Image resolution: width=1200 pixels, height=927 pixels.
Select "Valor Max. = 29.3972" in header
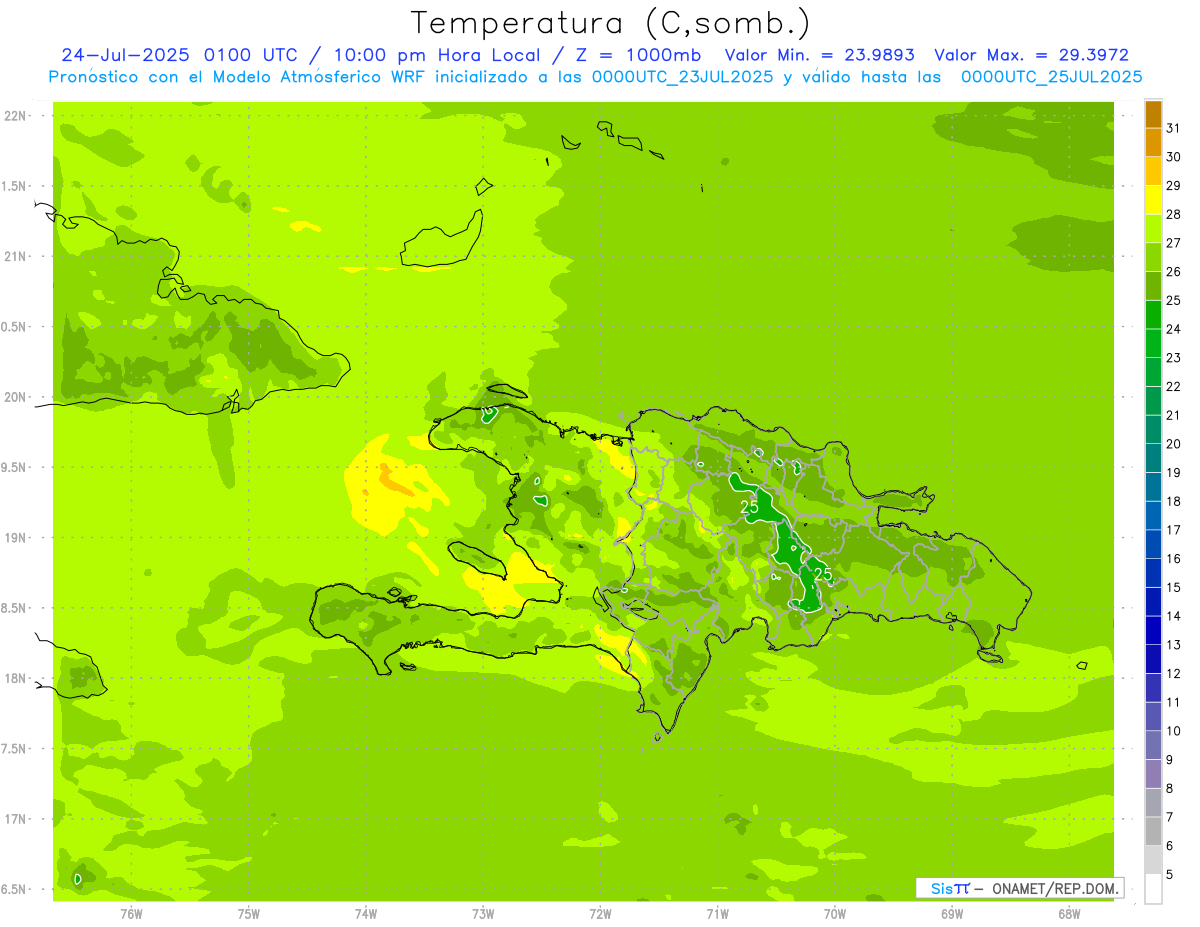(x=1032, y=55)
